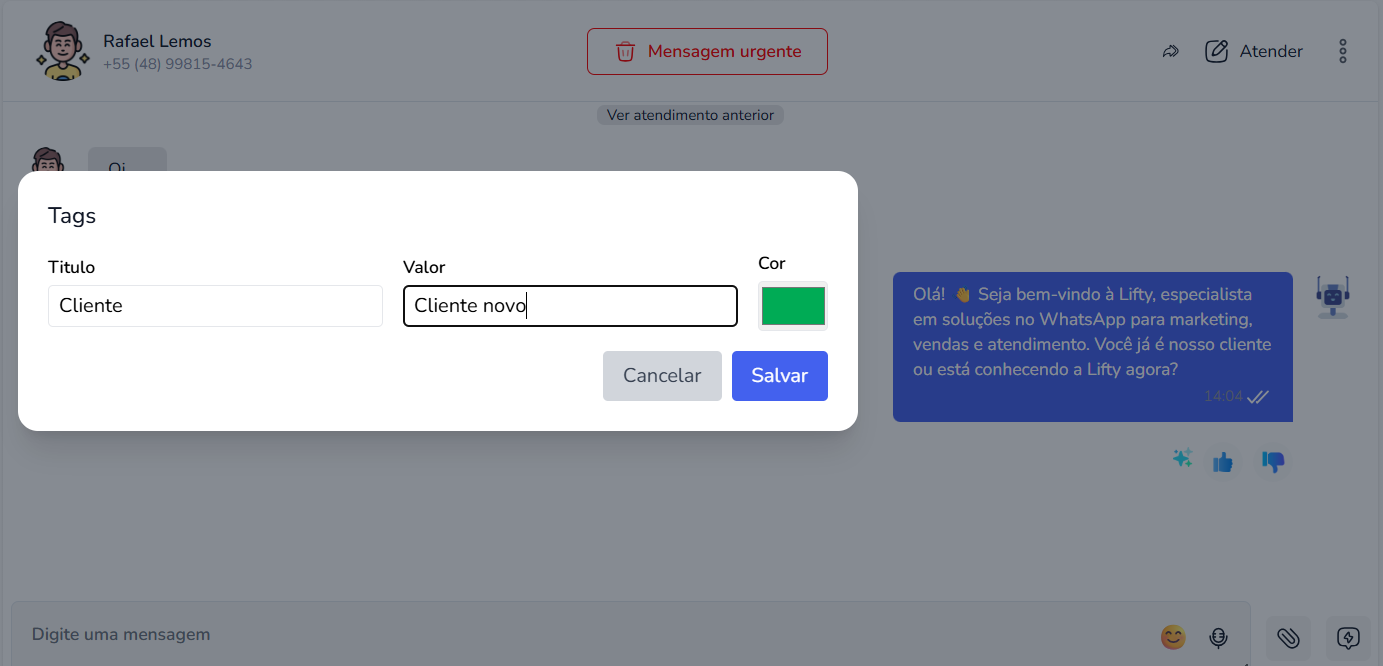This screenshot has height=666, width=1383.
Task: Open quick replies lightning chat icon
Action: pyautogui.click(x=1348, y=637)
